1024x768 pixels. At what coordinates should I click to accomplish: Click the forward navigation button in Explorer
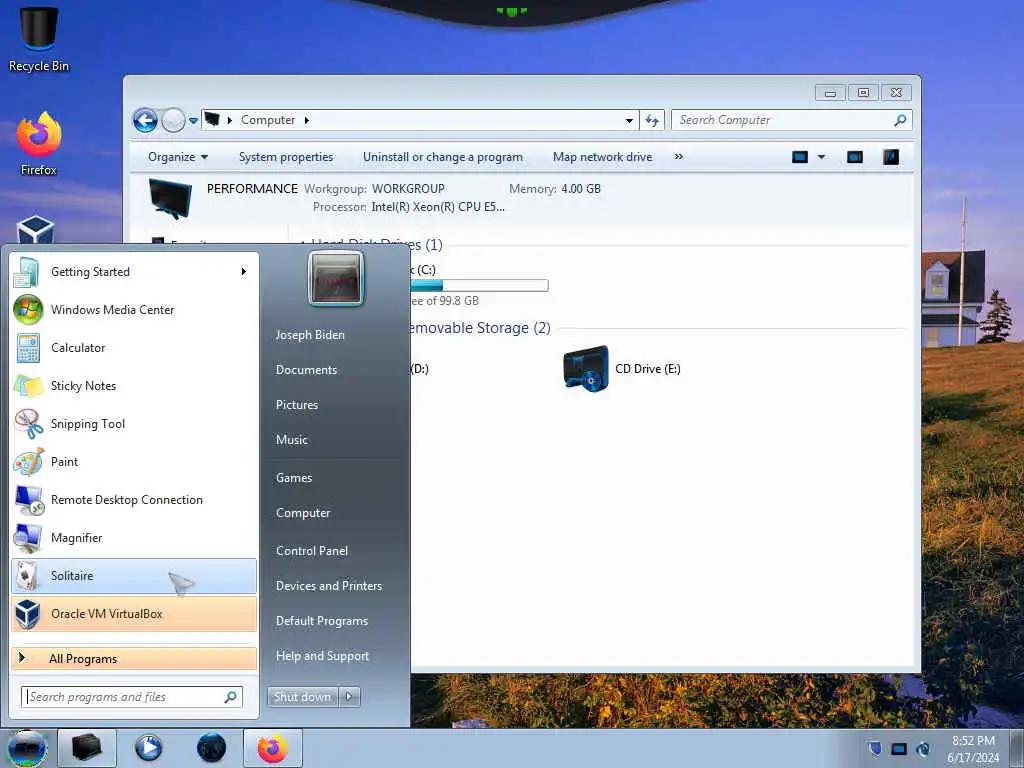(x=173, y=120)
